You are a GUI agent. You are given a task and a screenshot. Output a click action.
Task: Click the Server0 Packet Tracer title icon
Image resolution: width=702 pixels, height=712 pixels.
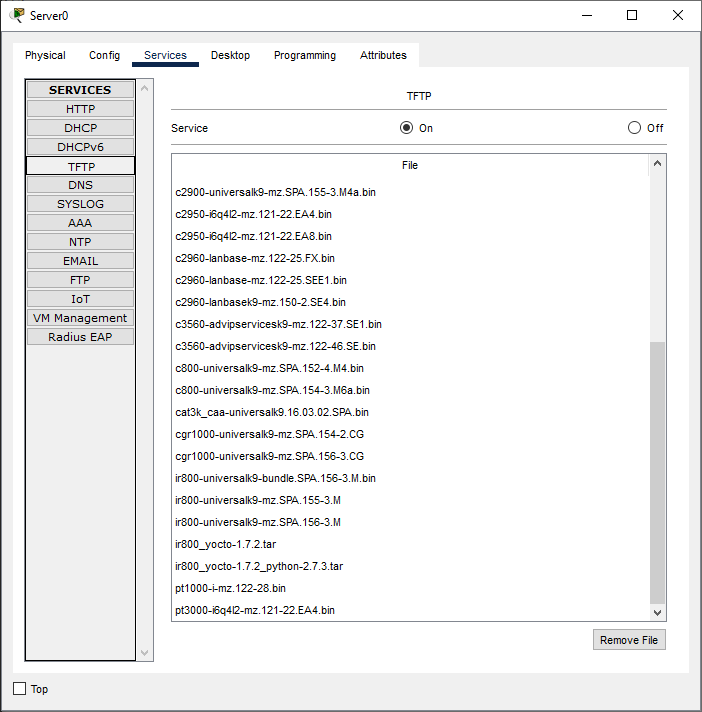coord(17,15)
